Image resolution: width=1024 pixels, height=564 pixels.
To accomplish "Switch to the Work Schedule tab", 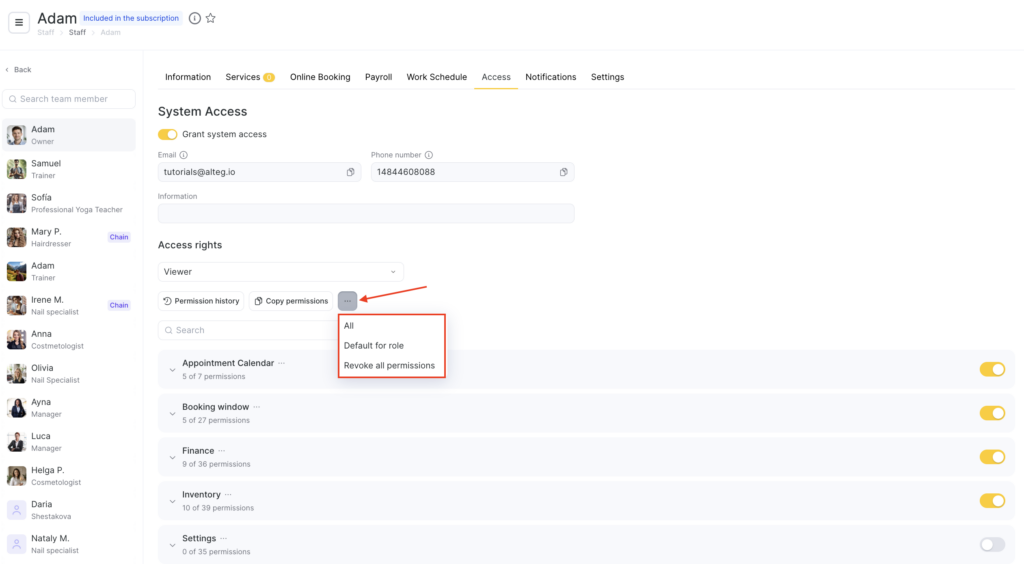I will pos(436,77).
